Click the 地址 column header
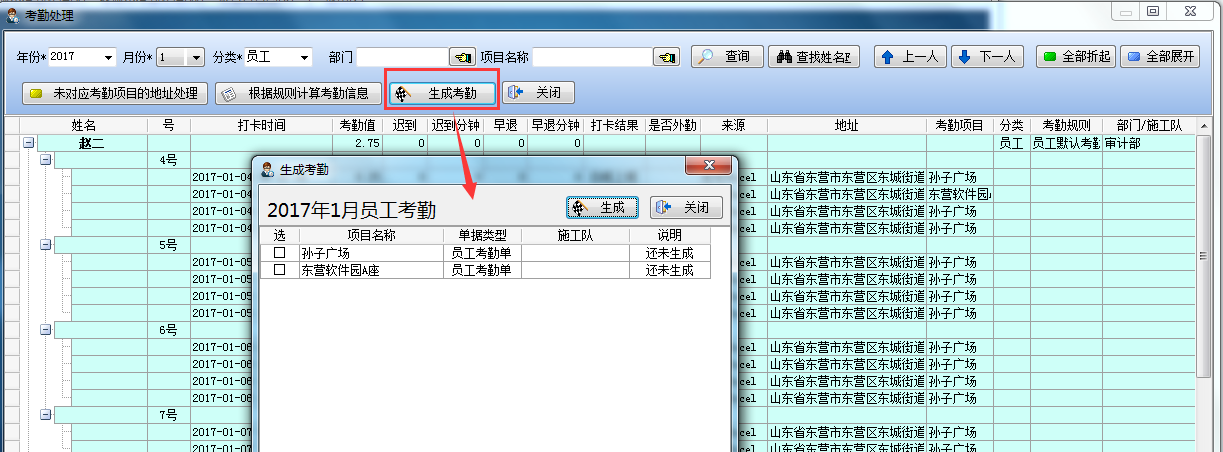Viewport: 1223px width, 452px height. (847, 126)
